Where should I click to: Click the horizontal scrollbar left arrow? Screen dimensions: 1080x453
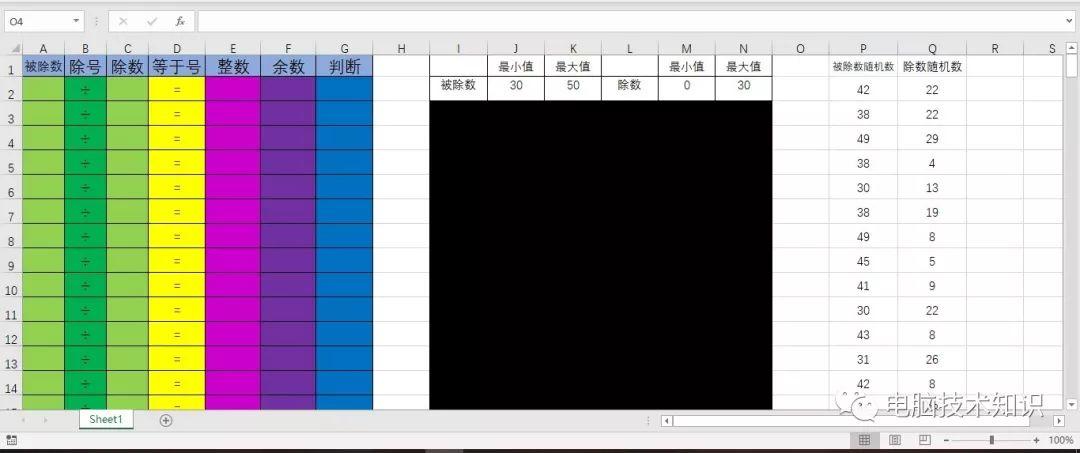pyautogui.click(x=666, y=420)
